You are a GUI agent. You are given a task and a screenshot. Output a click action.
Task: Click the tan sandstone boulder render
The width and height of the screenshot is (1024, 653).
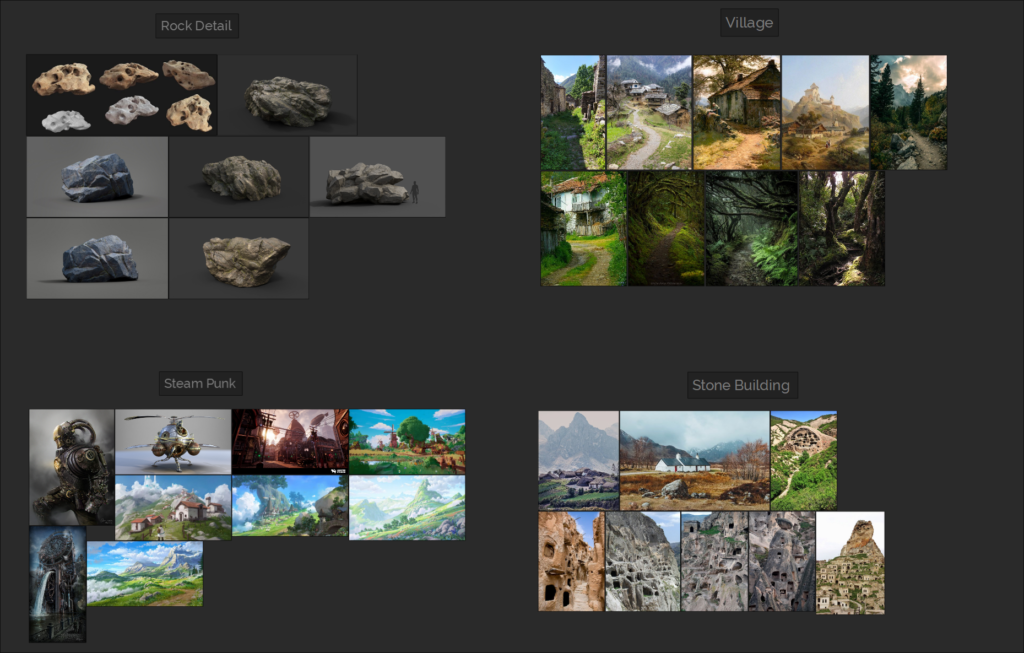(238, 259)
